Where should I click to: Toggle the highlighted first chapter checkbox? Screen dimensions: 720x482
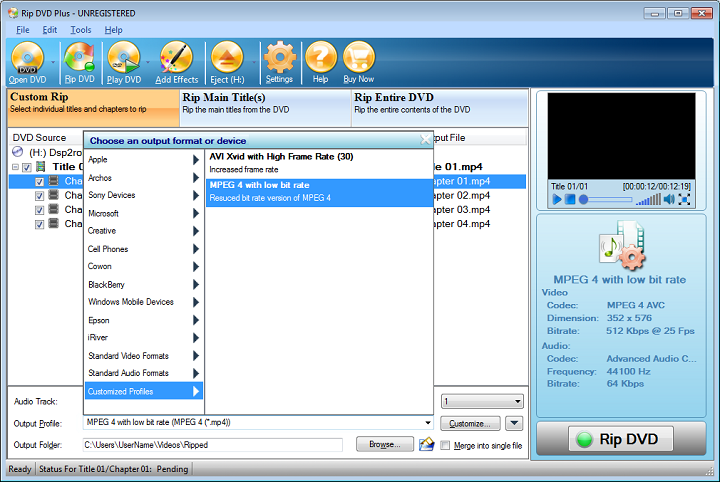tap(40, 182)
